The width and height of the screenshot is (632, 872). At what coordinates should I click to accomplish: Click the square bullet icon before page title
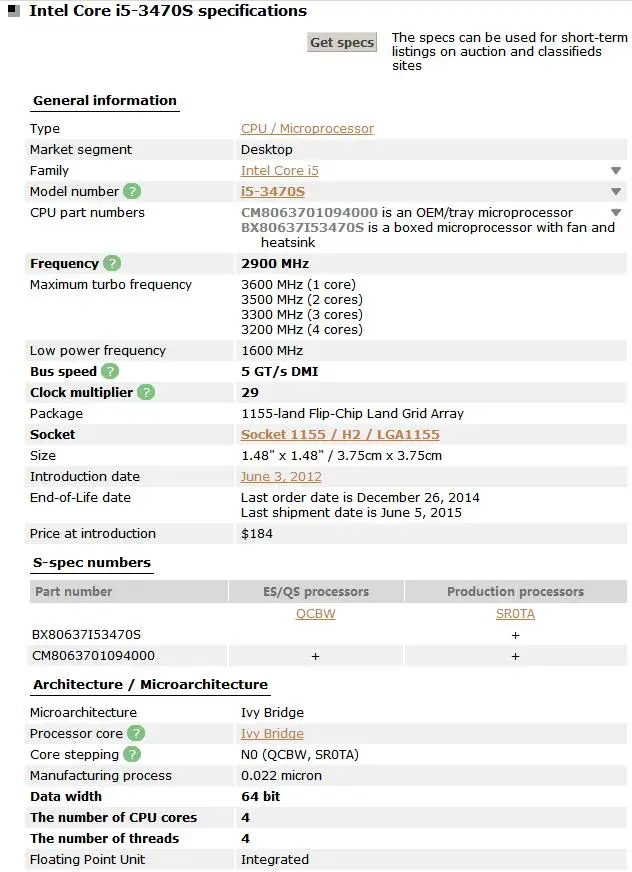[14, 12]
